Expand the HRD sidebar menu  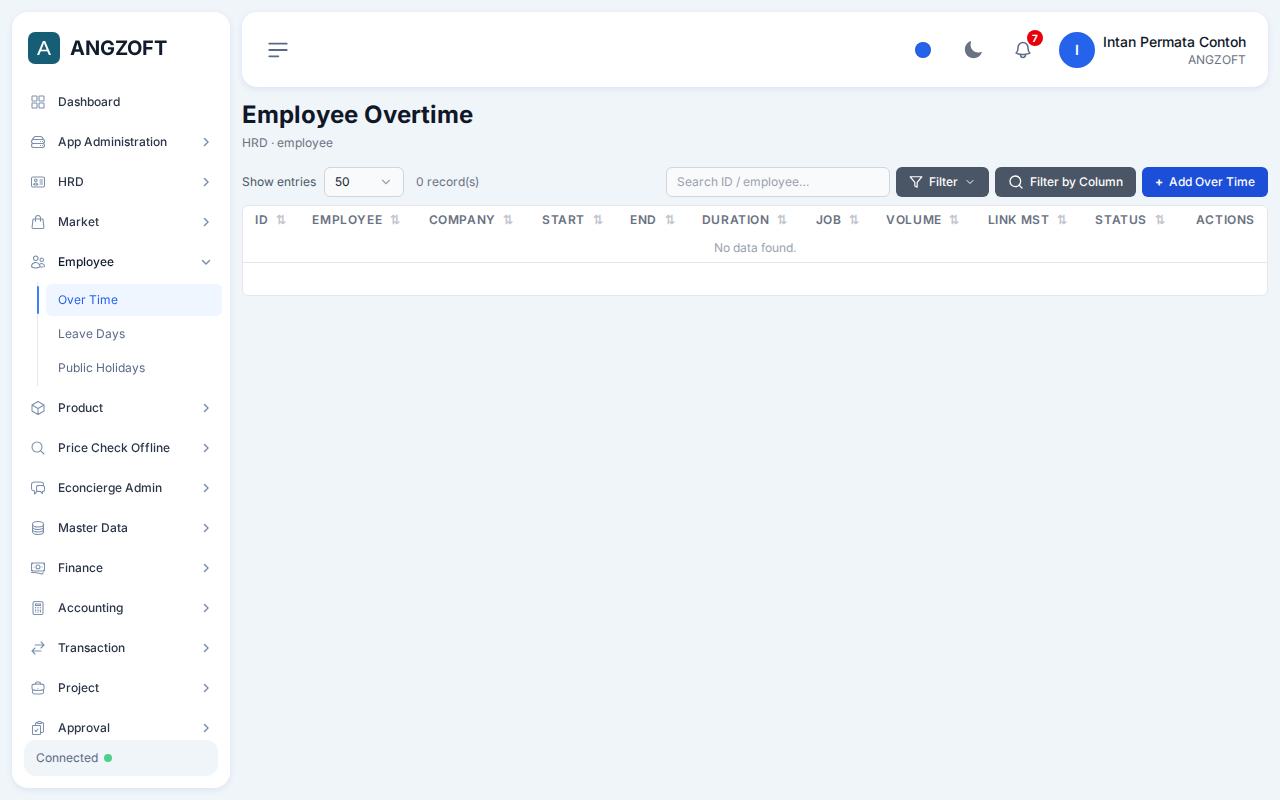[121, 182]
